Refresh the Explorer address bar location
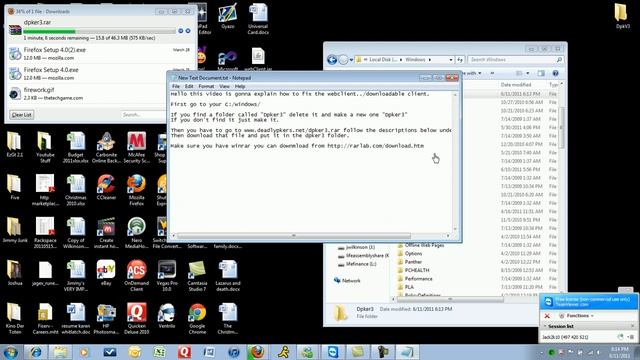 pyautogui.click(x=460, y=60)
